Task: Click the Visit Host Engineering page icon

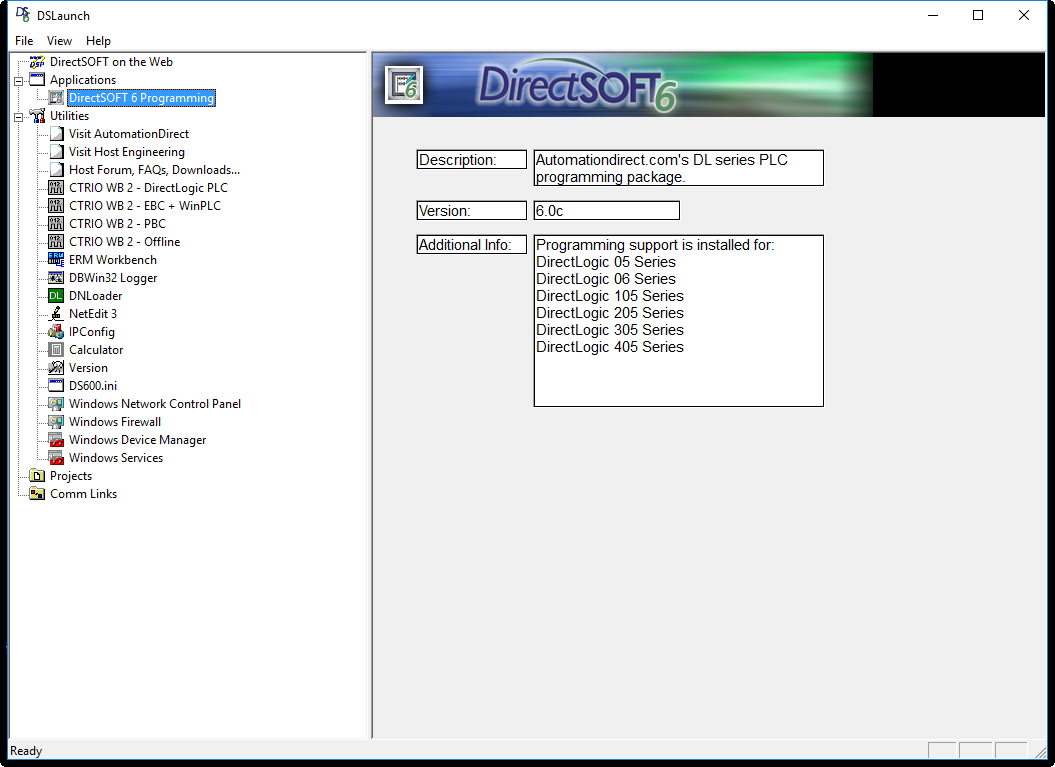Action: coord(57,152)
